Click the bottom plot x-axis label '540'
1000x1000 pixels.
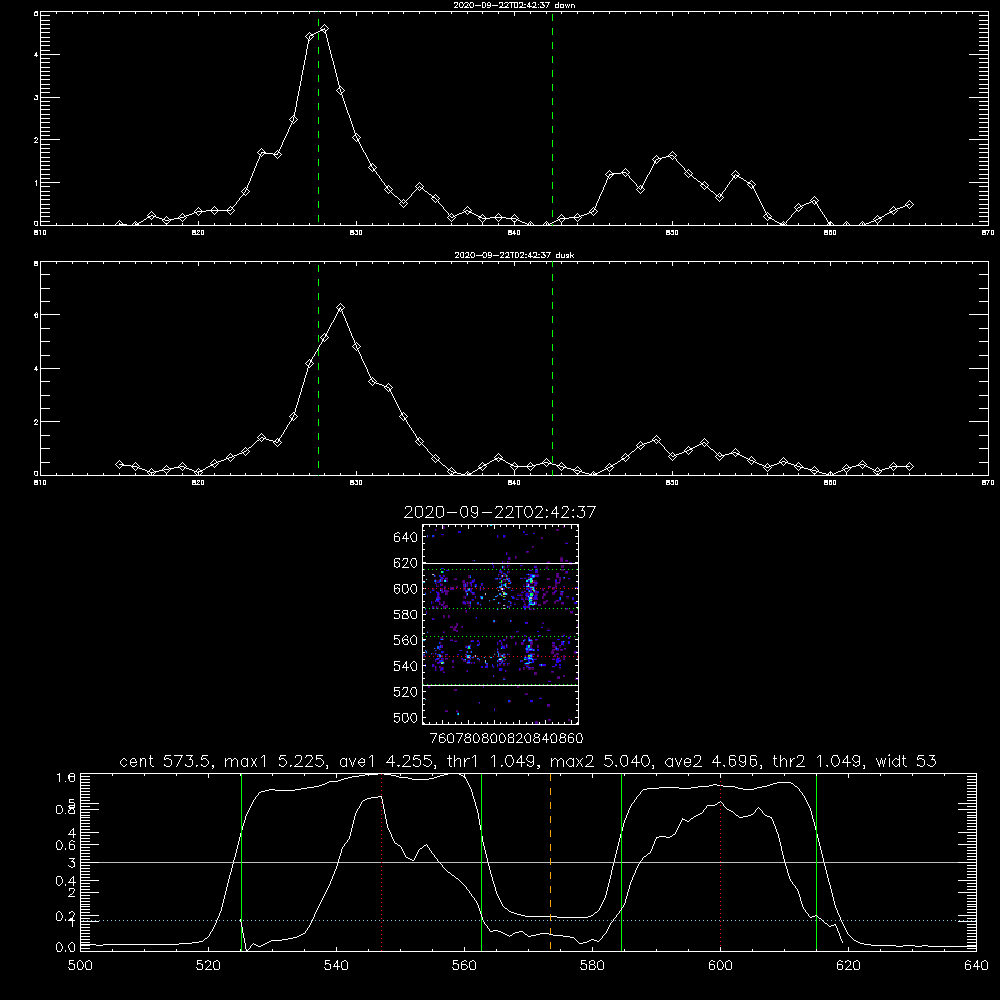336,966
